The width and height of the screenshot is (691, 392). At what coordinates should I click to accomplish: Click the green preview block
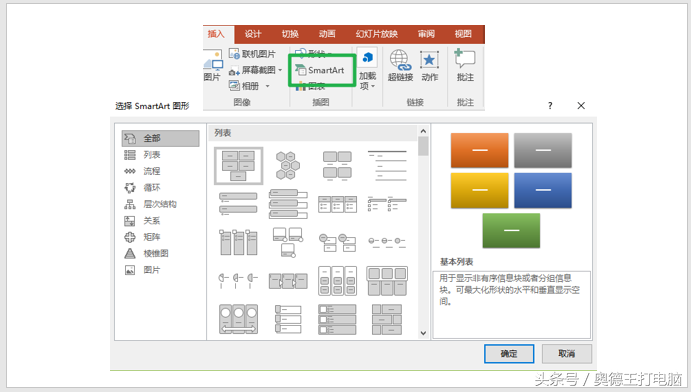point(511,230)
